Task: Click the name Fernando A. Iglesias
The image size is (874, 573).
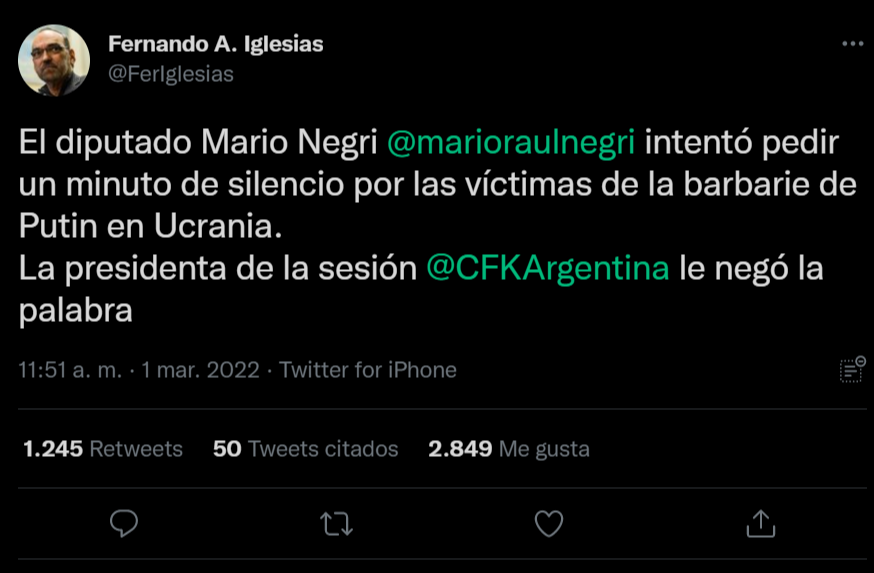Action: (x=215, y=45)
